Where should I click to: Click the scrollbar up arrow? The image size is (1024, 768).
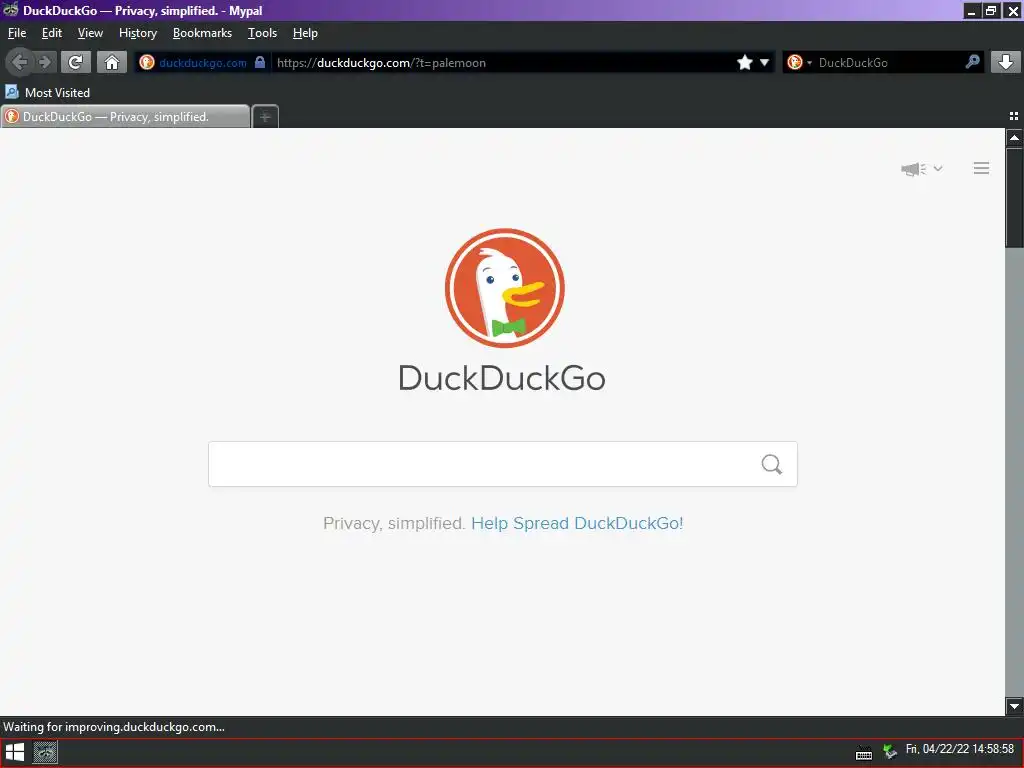(x=1014, y=138)
